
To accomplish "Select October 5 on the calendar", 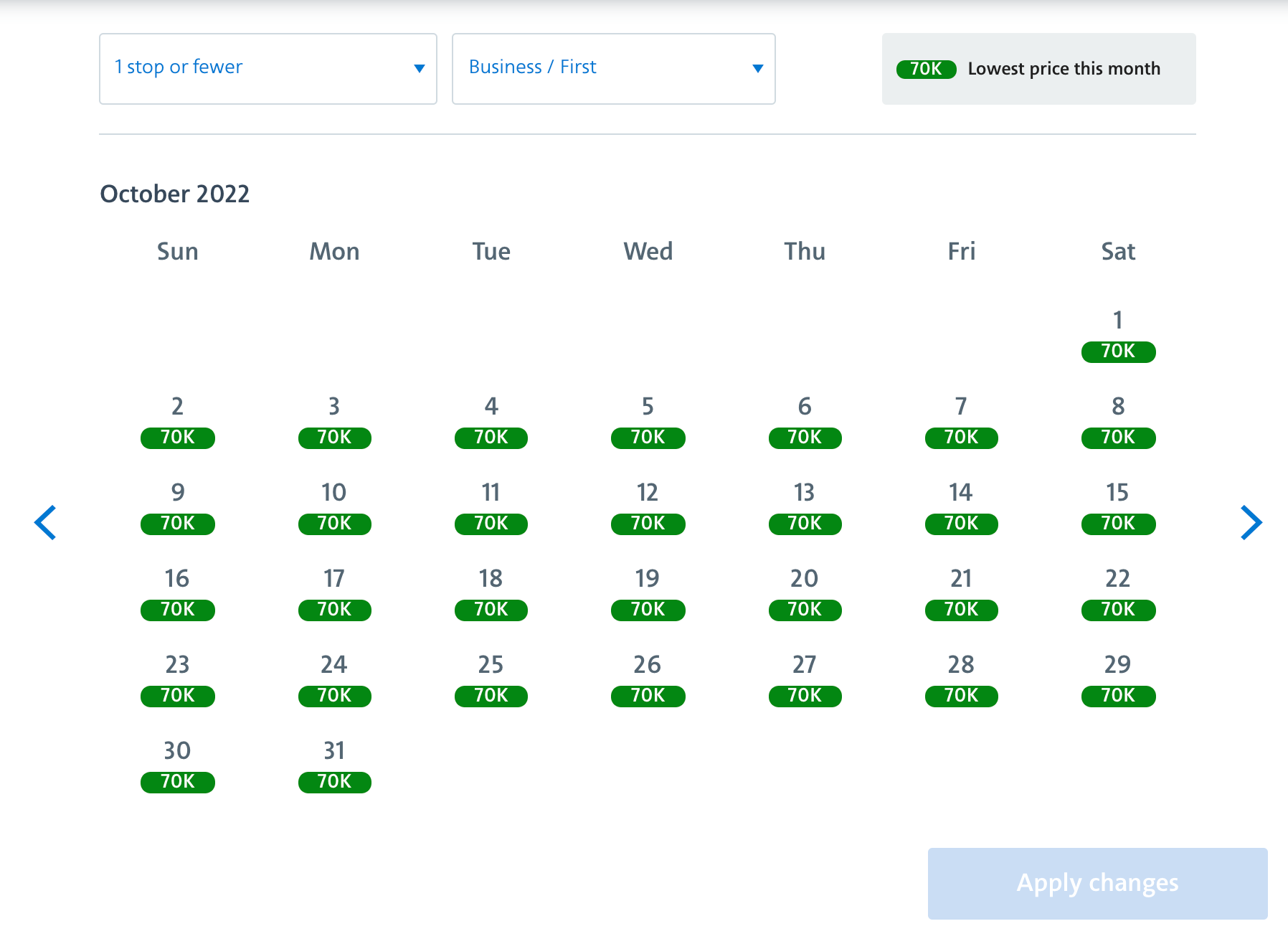I will [648, 421].
